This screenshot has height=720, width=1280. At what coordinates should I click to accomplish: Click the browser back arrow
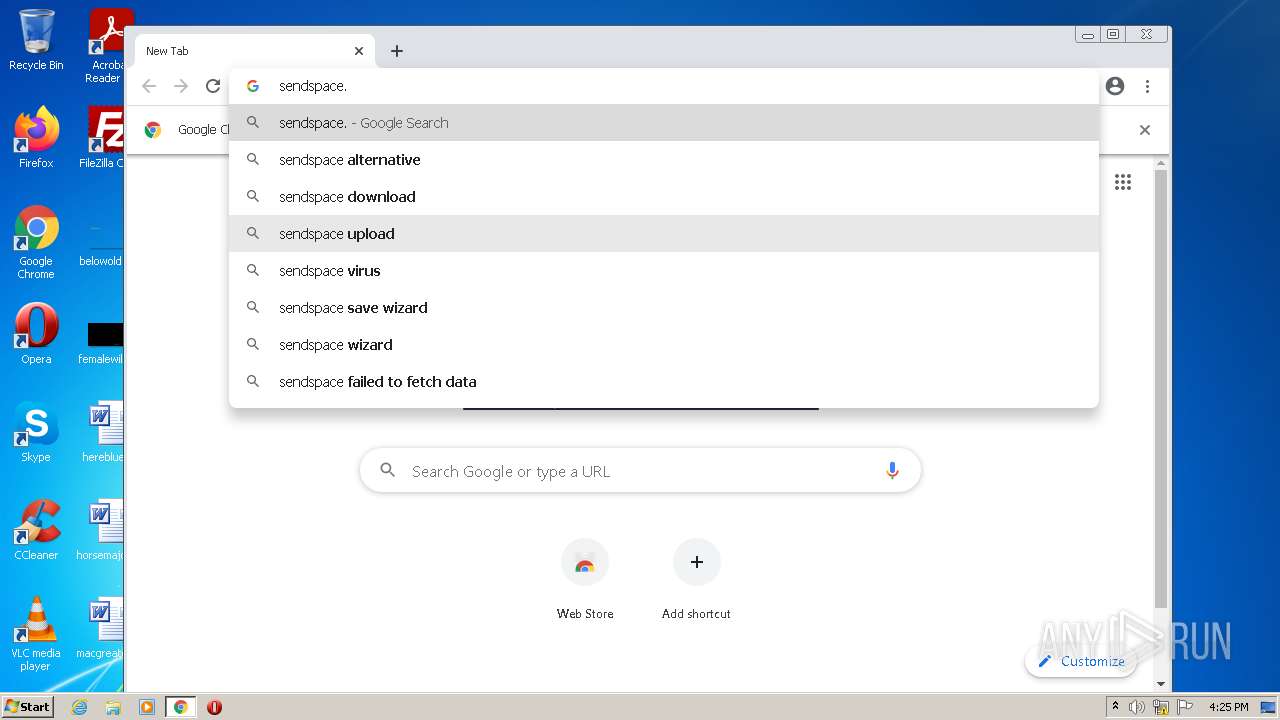click(149, 86)
